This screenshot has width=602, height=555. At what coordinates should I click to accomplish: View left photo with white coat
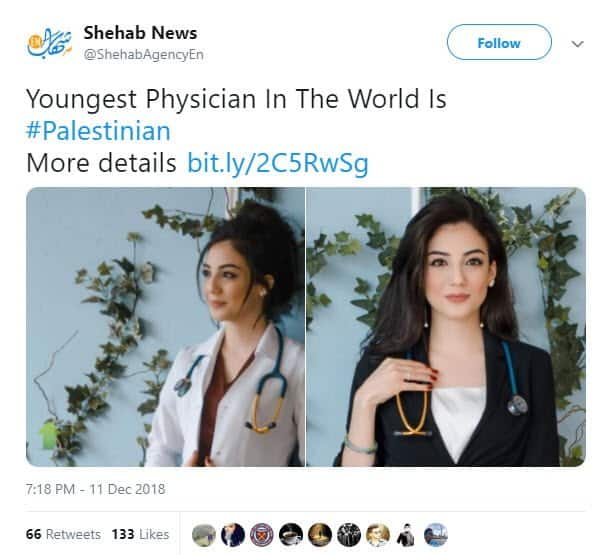click(165, 327)
